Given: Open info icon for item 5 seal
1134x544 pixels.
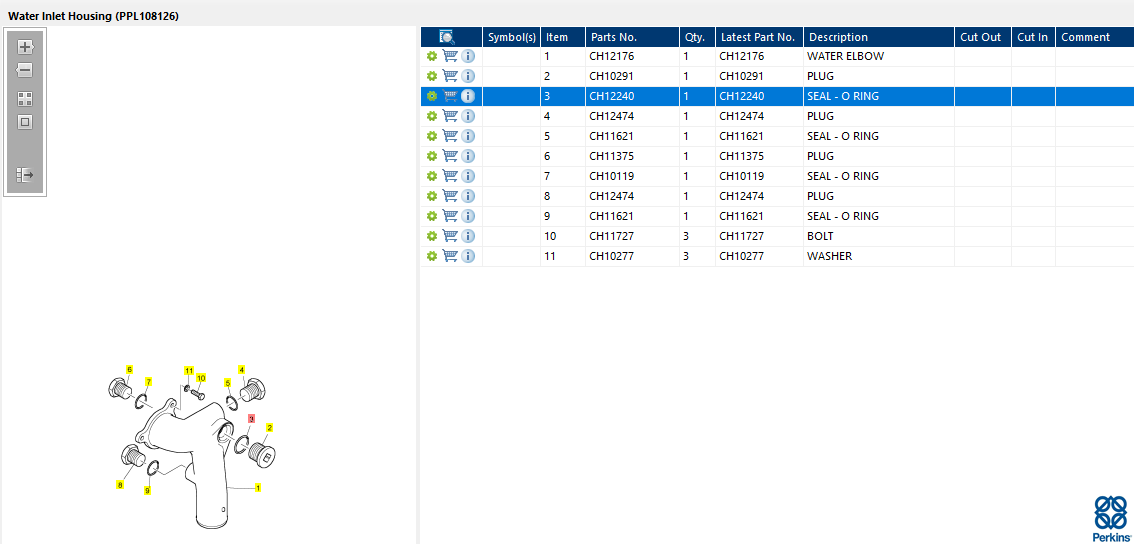Looking at the screenshot, I should [x=468, y=136].
